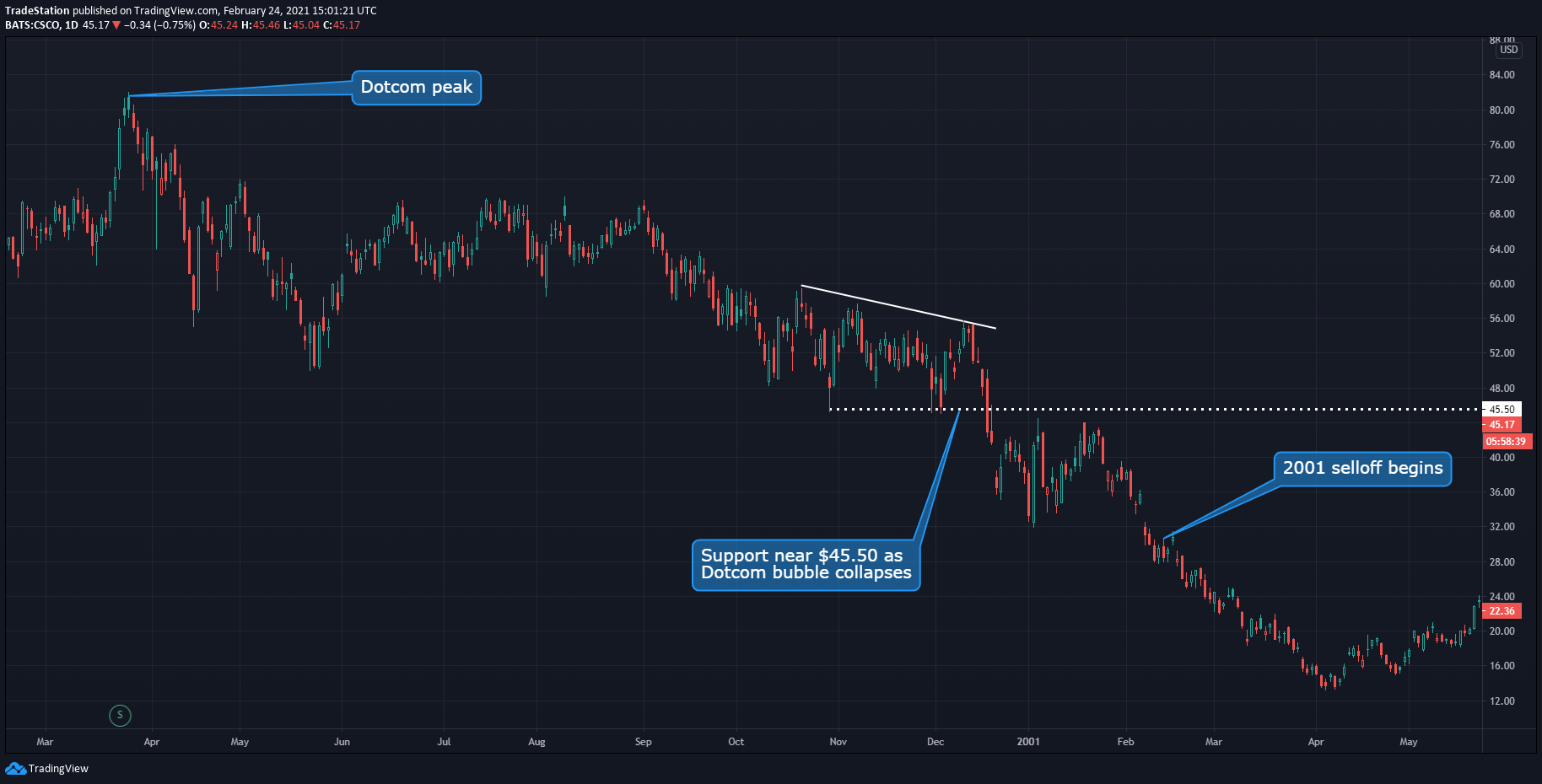Image resolution: width=1542 pixels, height=784 pixels.
Task: Click the 22.36 last price label
Action: point(1502,611)
